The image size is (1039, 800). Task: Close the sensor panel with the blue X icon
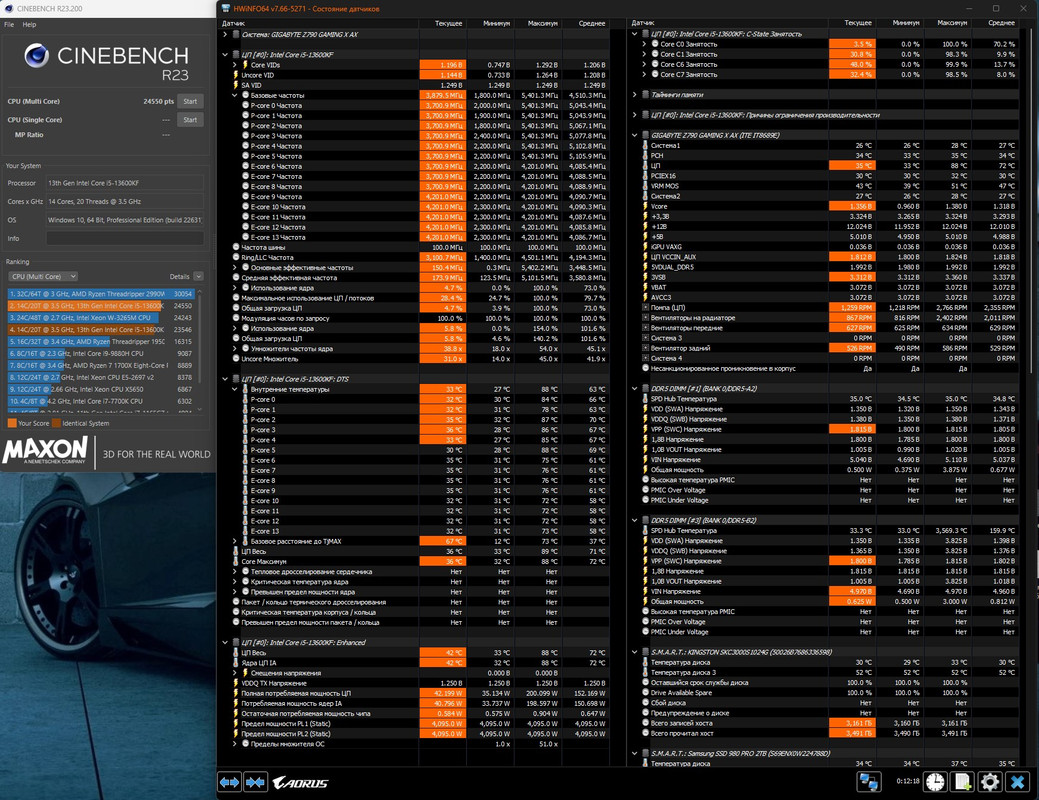(x=1017, y=782)
